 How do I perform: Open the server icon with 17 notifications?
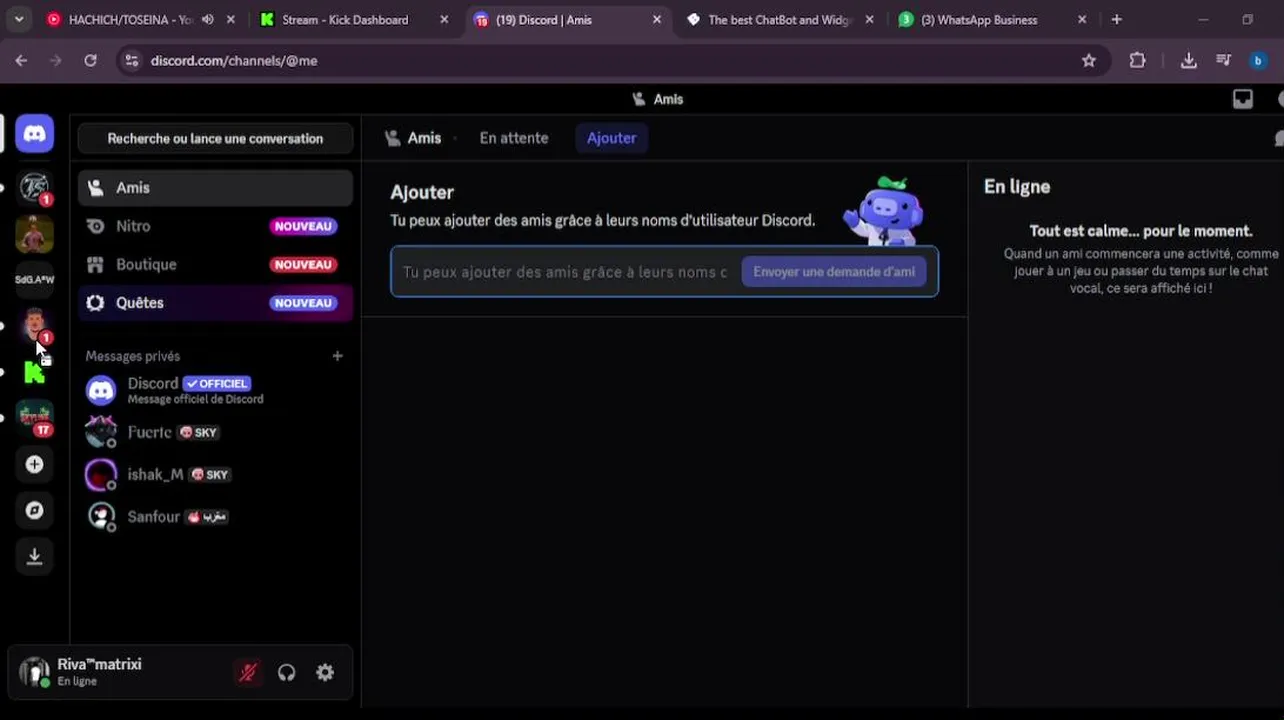[x=34, y=418]
